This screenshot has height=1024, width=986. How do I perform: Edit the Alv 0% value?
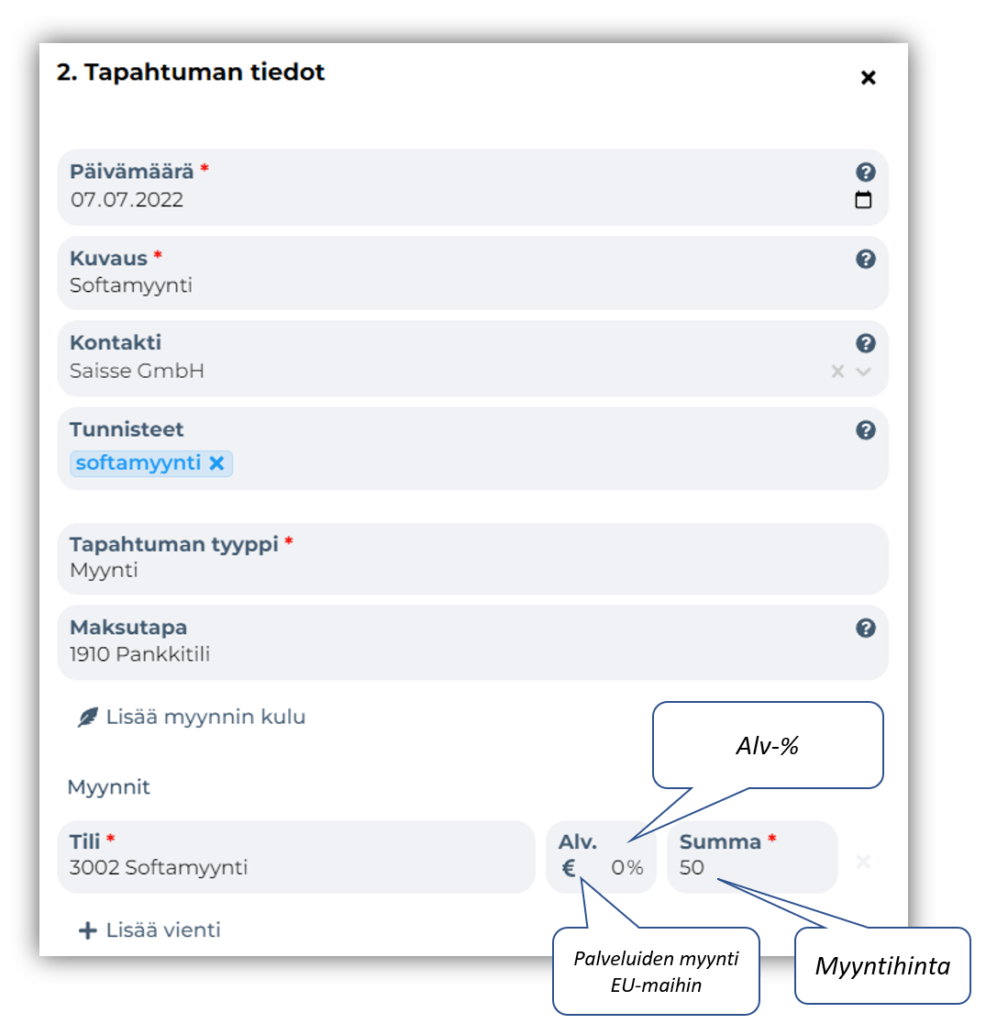[627, 868]
